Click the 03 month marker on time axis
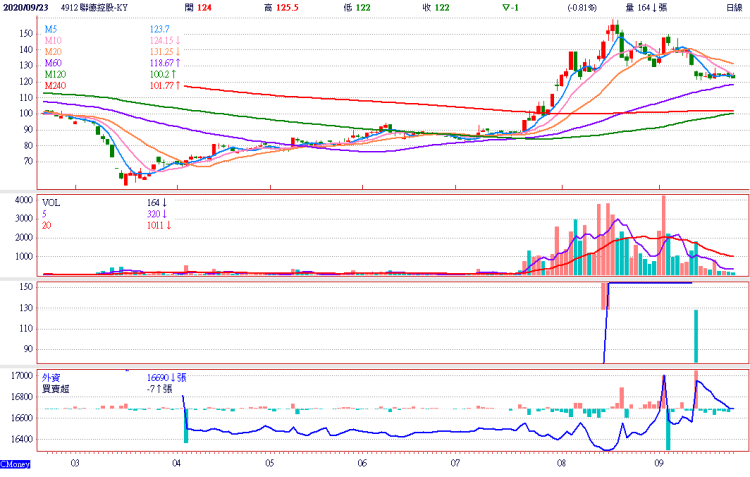This screenshot has height=477, width=750. click(x=76, y=465)
